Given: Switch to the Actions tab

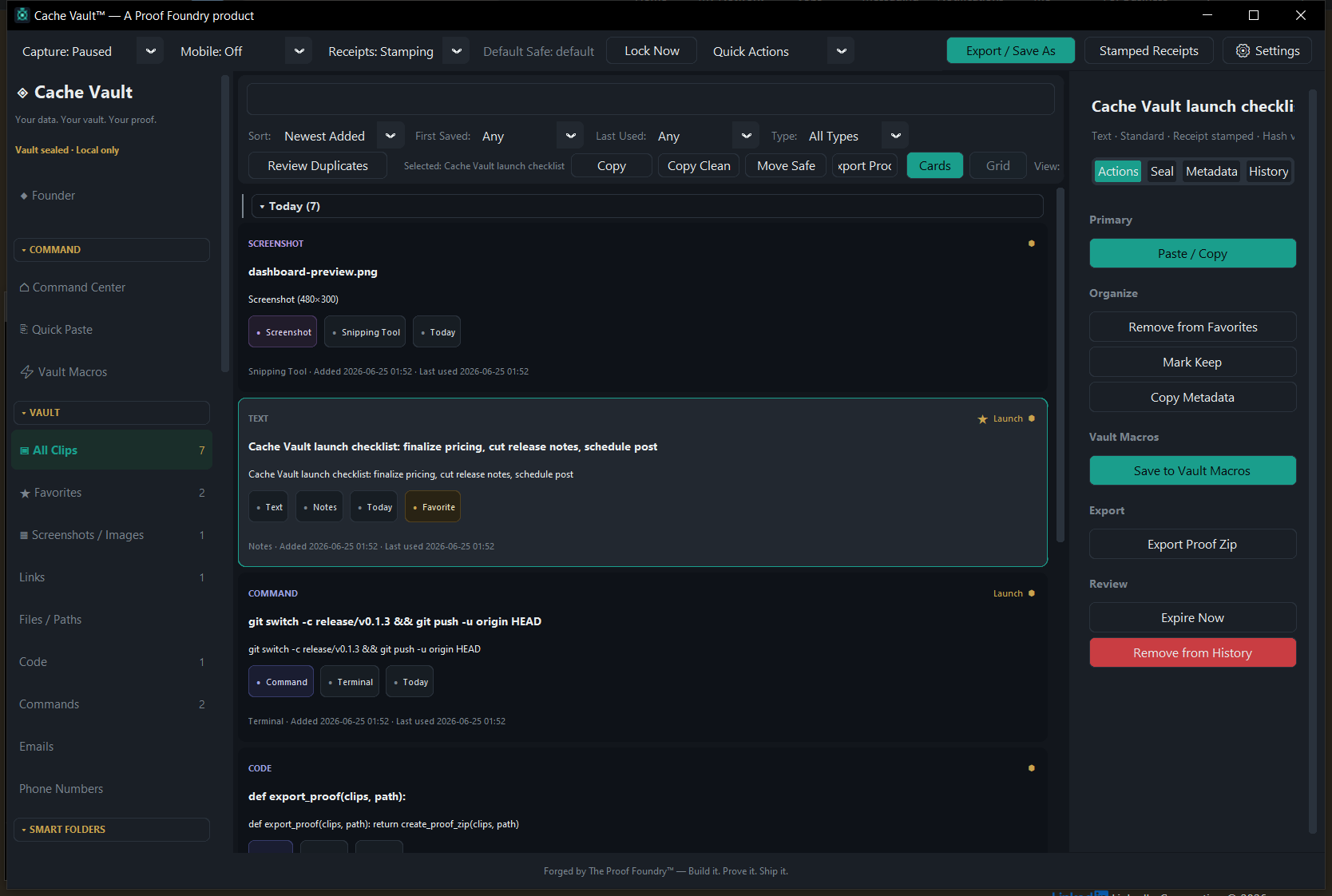Looking at the screenshot, I should tap(1117, 171).
